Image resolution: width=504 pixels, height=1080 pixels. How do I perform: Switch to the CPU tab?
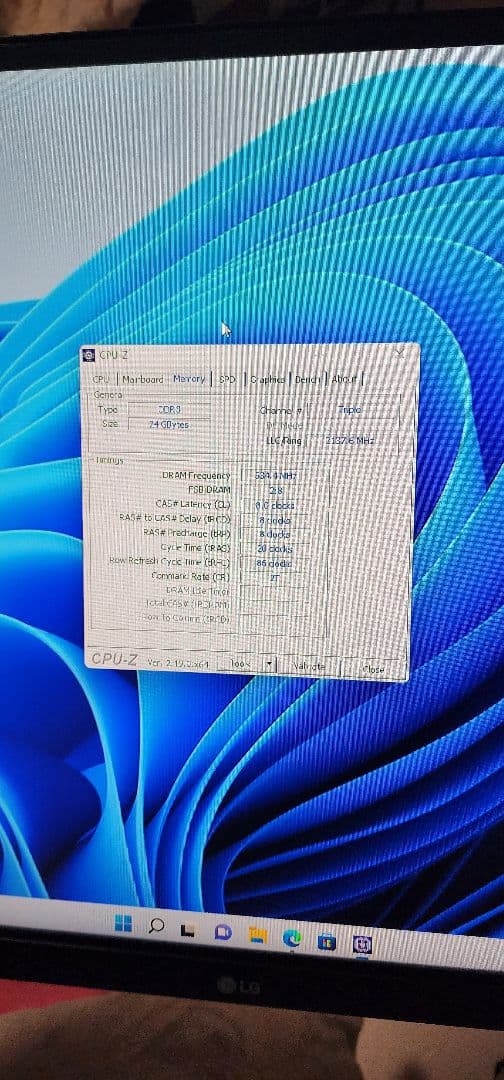[101, 379]
